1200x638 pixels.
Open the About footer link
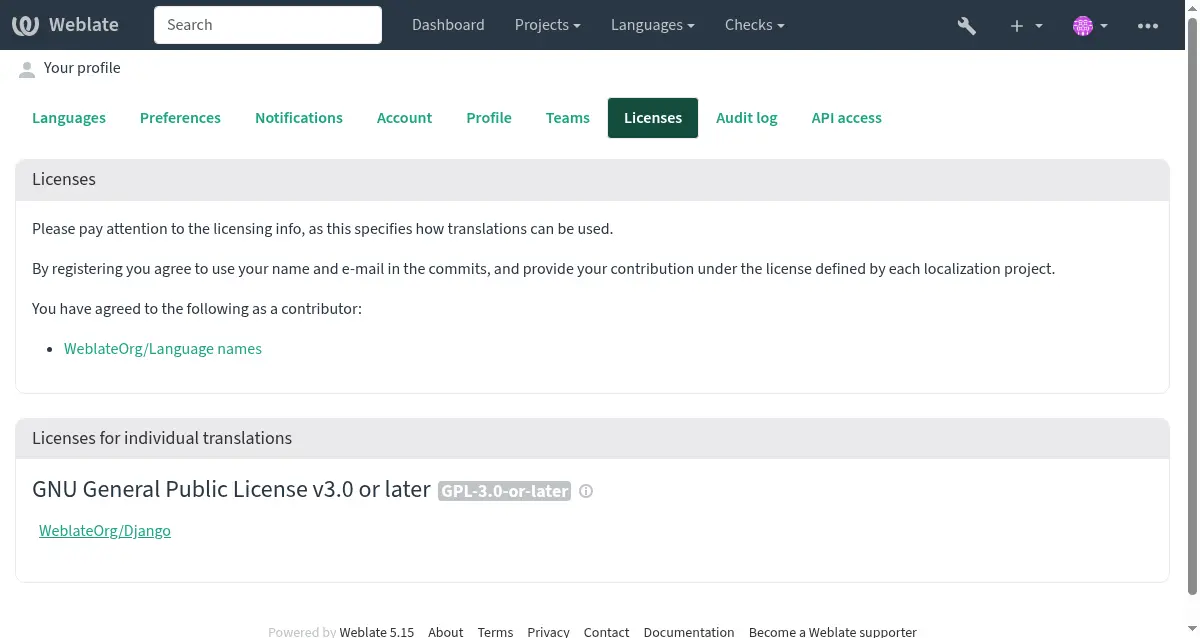click(446, 632)
